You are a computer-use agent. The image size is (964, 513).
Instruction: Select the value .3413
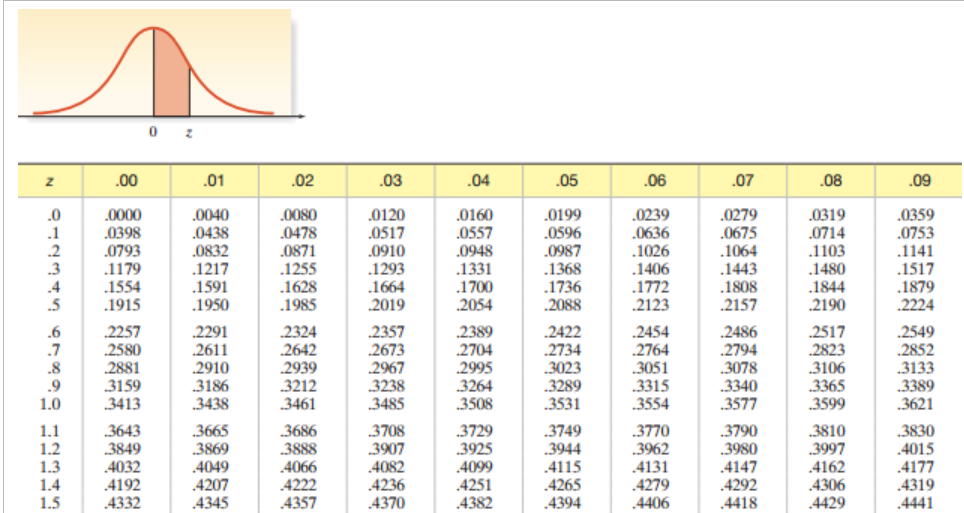coord(123,404)
